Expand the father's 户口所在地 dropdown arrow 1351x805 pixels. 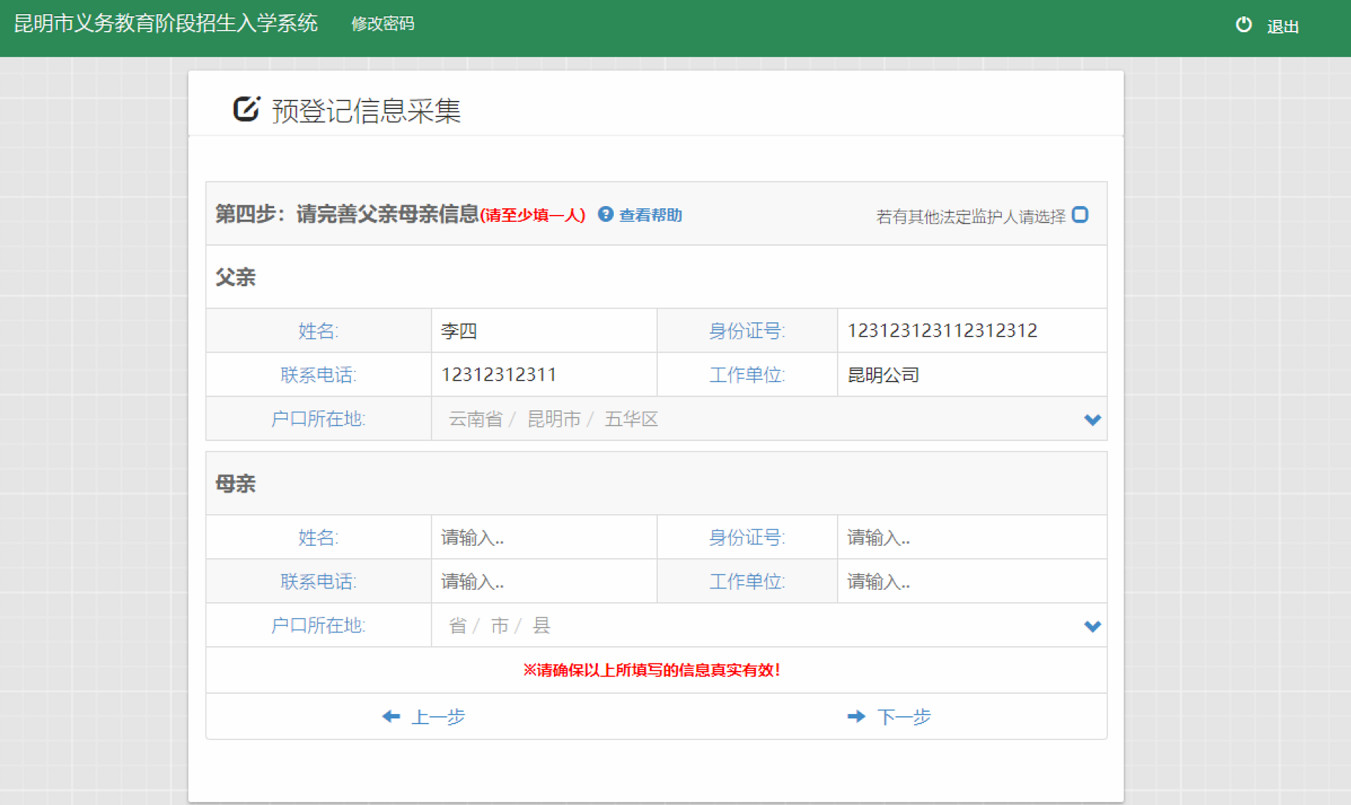[1092, 420]
